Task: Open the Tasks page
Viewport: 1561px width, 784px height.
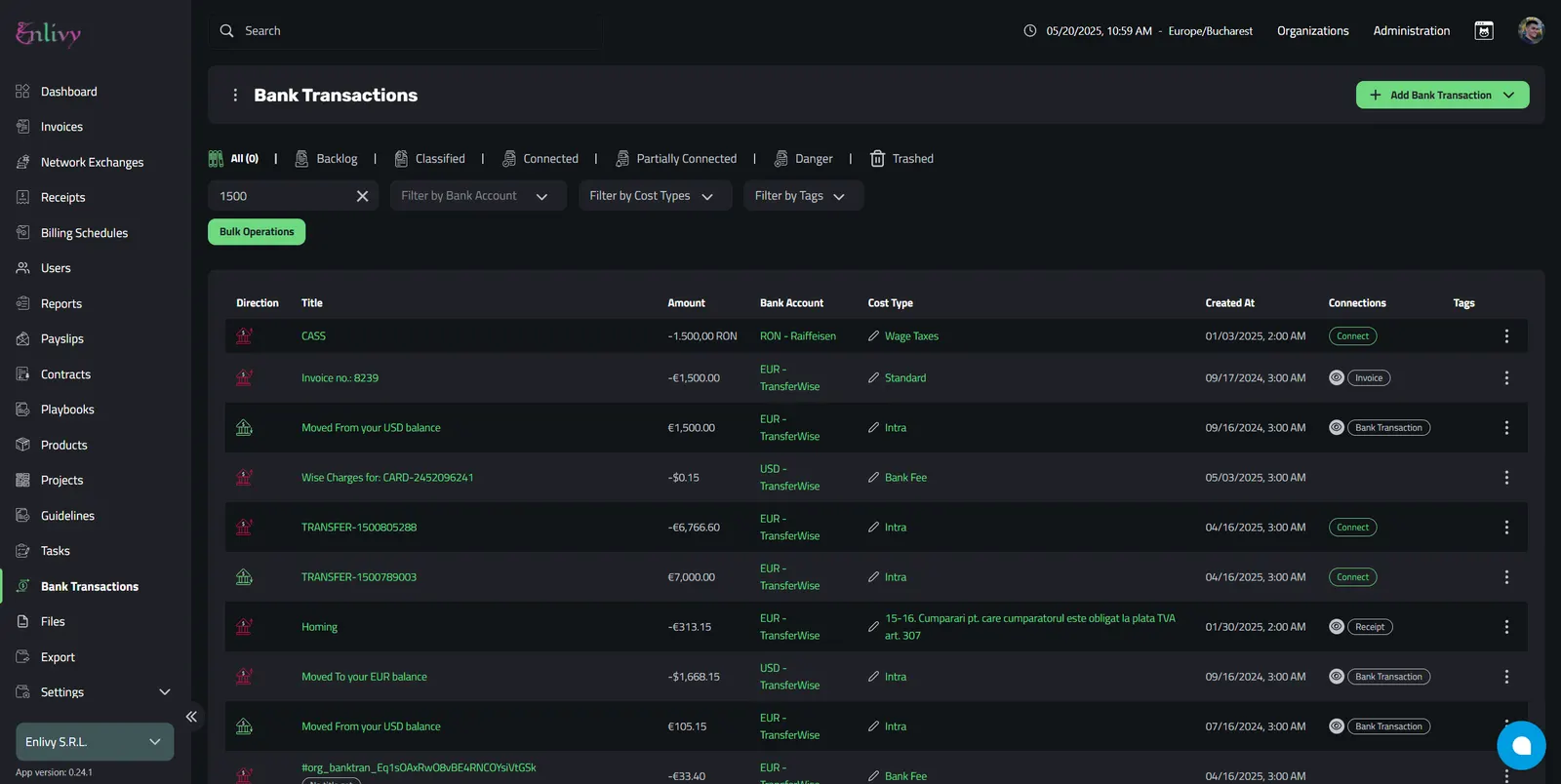Action: pos(55,551)
